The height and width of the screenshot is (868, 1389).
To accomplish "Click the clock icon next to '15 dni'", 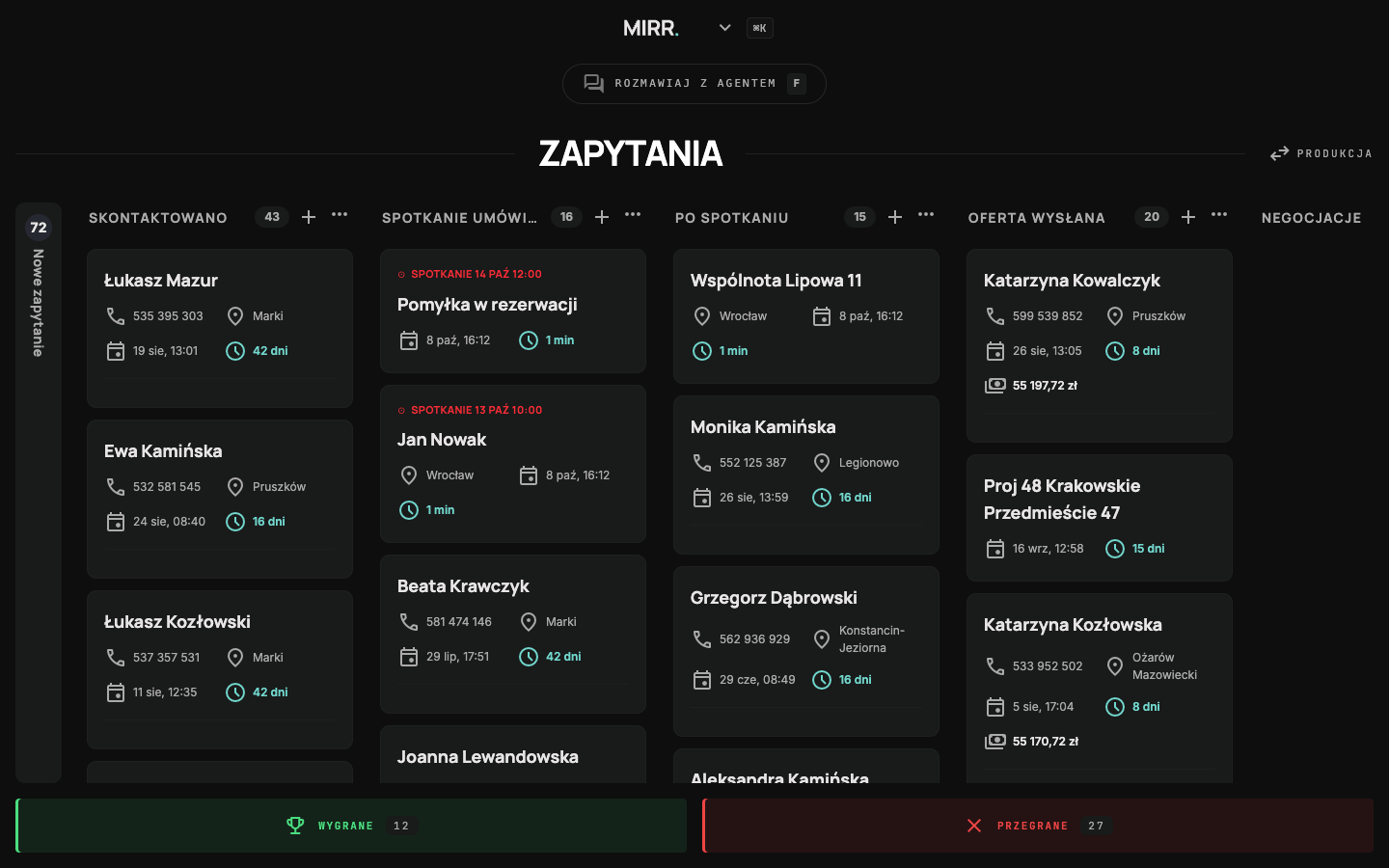I will 1115,549.
